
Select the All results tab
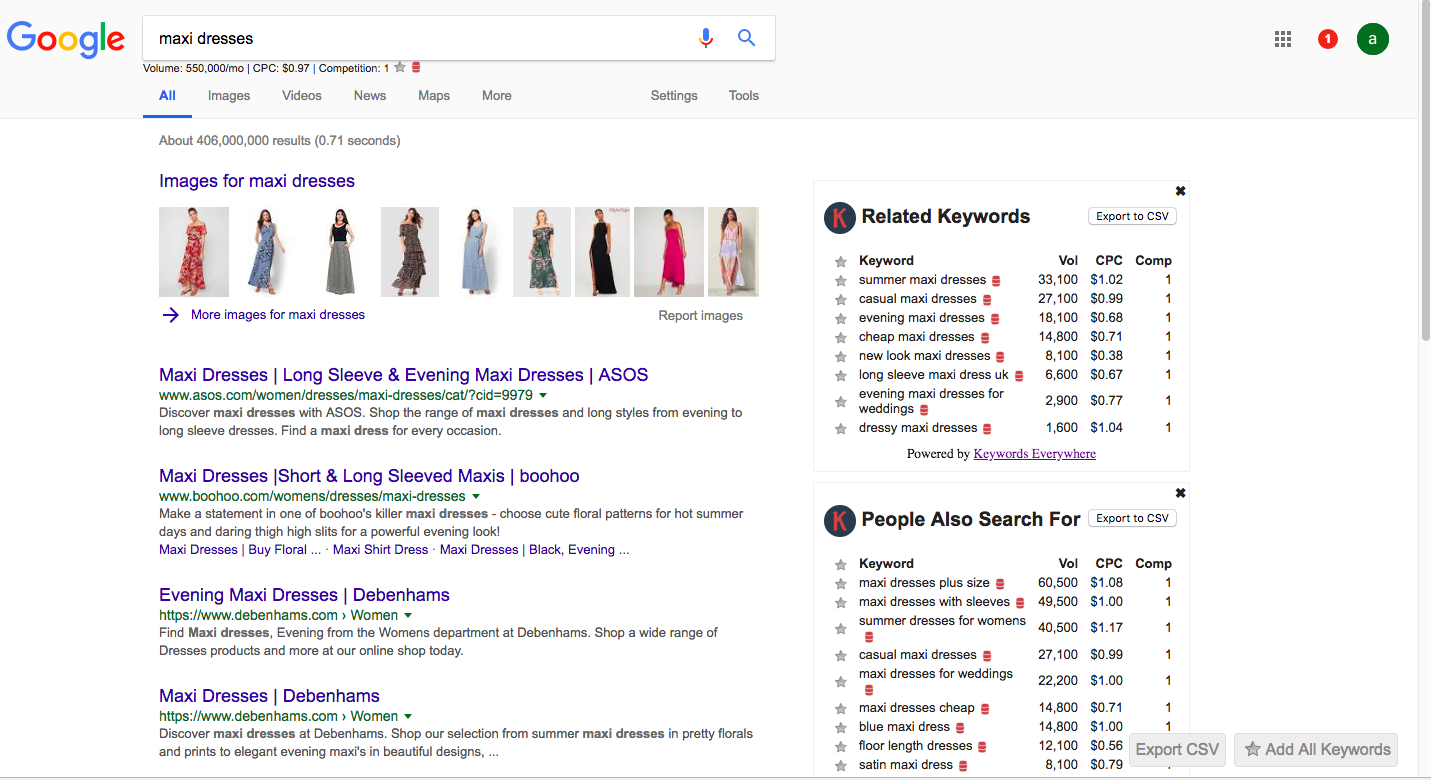tap(167, 96)
